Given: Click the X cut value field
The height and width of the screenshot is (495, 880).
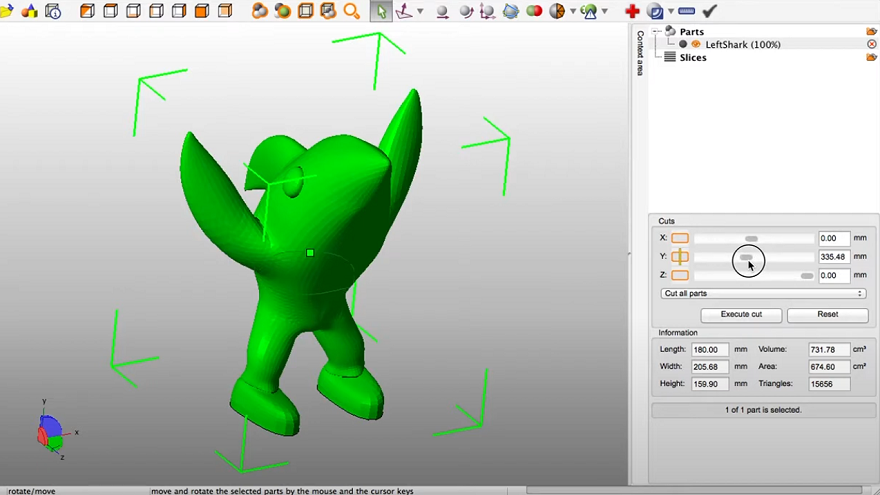Looking at the screenshot, I should tap(834, 238).
